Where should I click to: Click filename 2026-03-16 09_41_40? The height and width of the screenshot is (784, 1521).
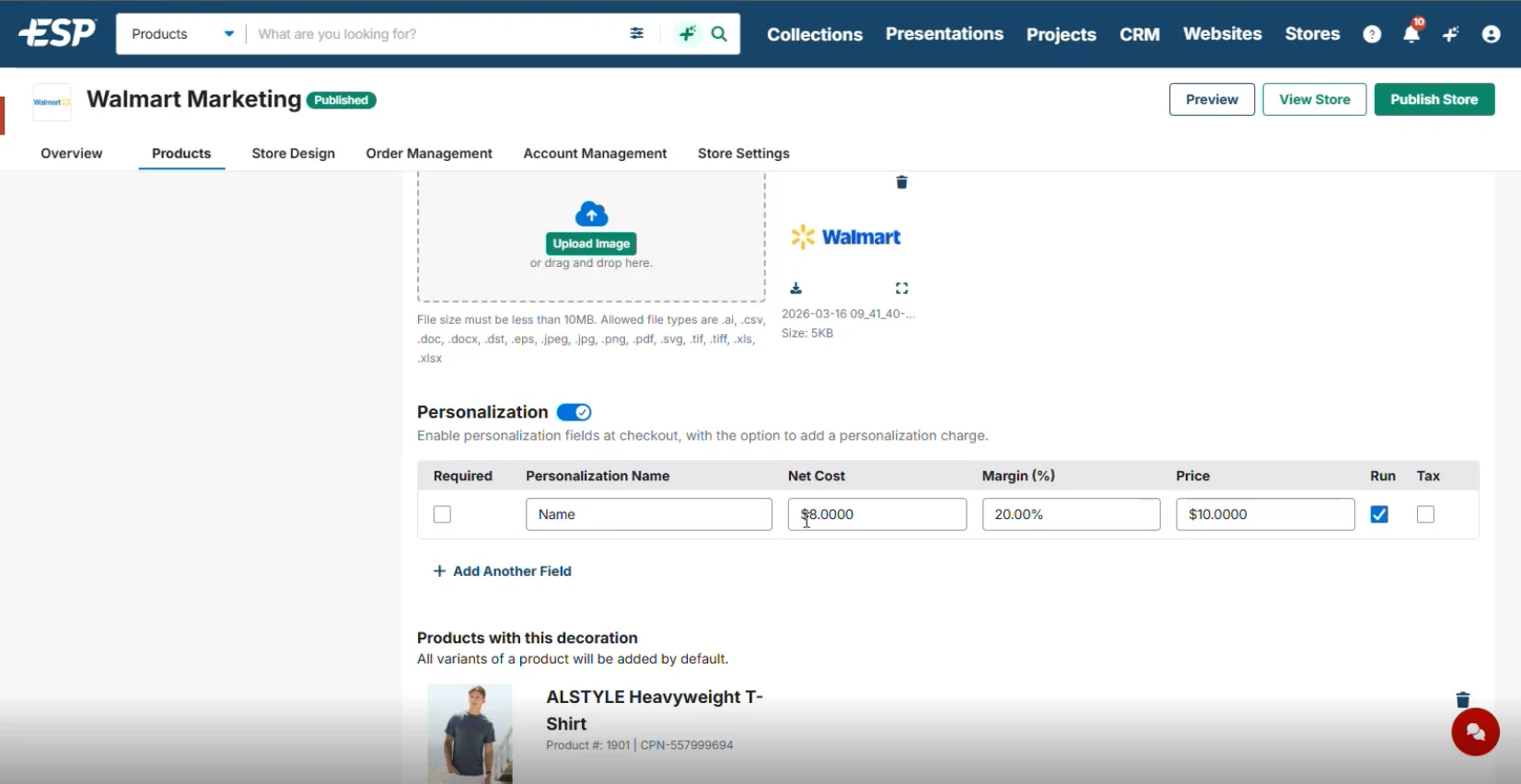click(848, 314)
